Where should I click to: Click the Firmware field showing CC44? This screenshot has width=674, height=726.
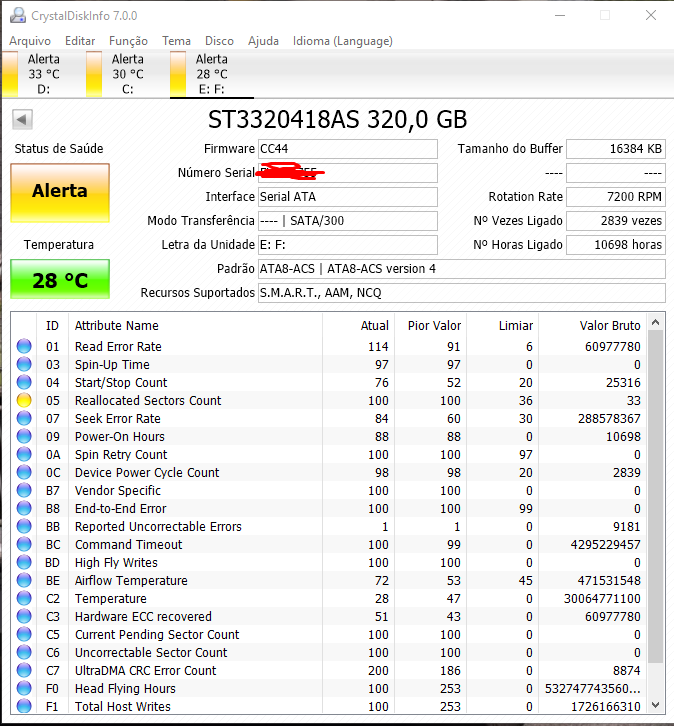(347, 149)
